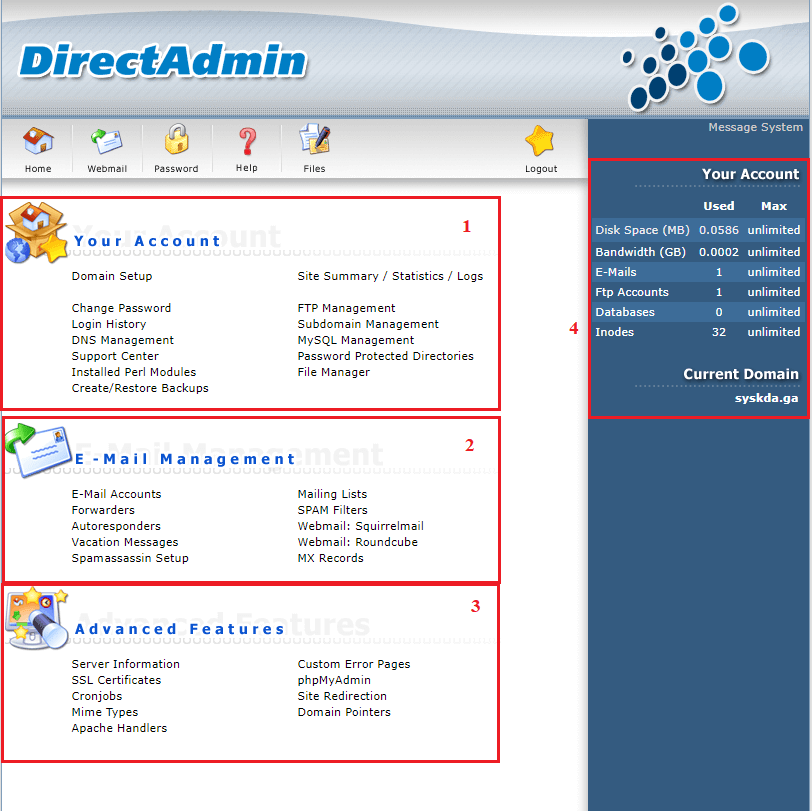Click the Webmail toolbar label
This screenshot has height=811, width=812.
(107, 169)
